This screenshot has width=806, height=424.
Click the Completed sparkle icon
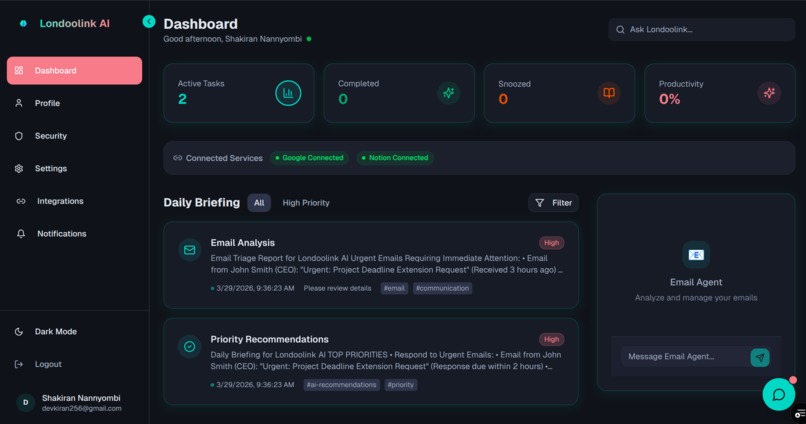point(449,93)
